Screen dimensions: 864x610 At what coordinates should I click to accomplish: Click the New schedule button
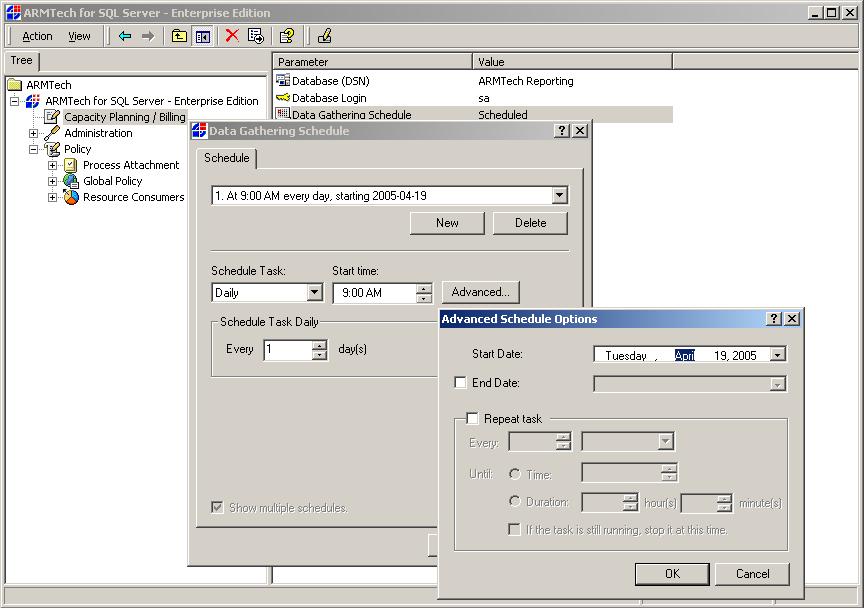[x=447, y=223]
